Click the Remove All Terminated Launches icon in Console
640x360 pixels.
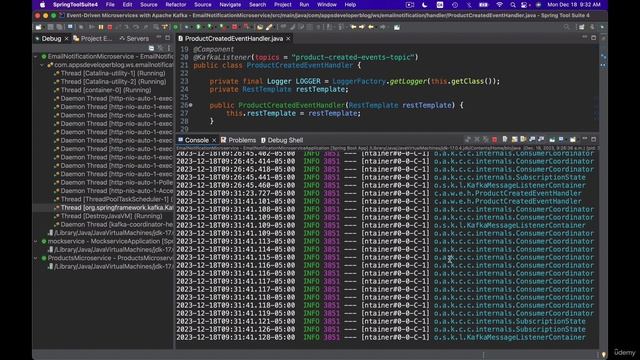pyautogui.click(x=486, y=140)
